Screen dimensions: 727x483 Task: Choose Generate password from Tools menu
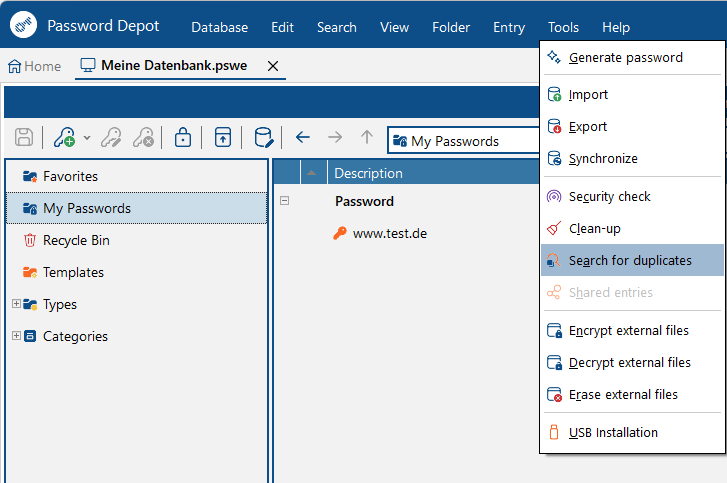pos(632,57)
